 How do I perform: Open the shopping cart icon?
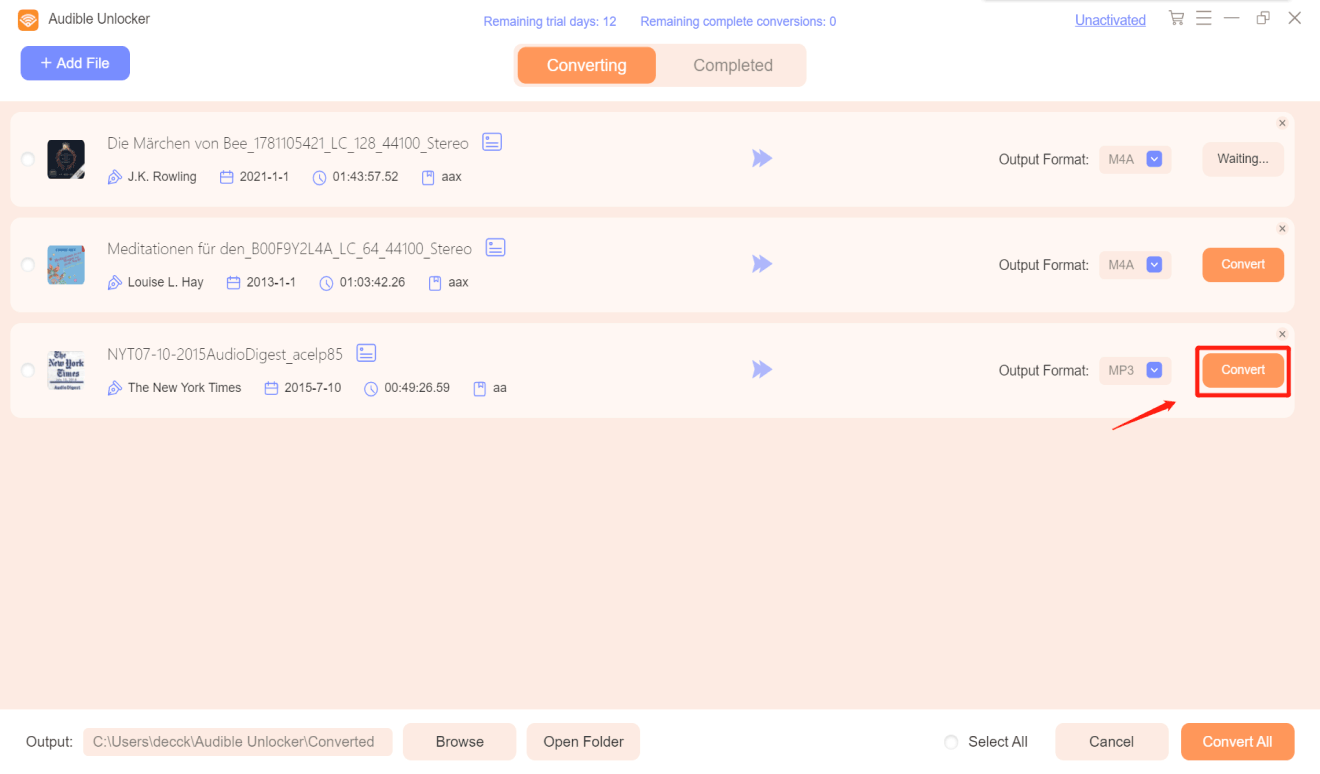point(1176,18)
